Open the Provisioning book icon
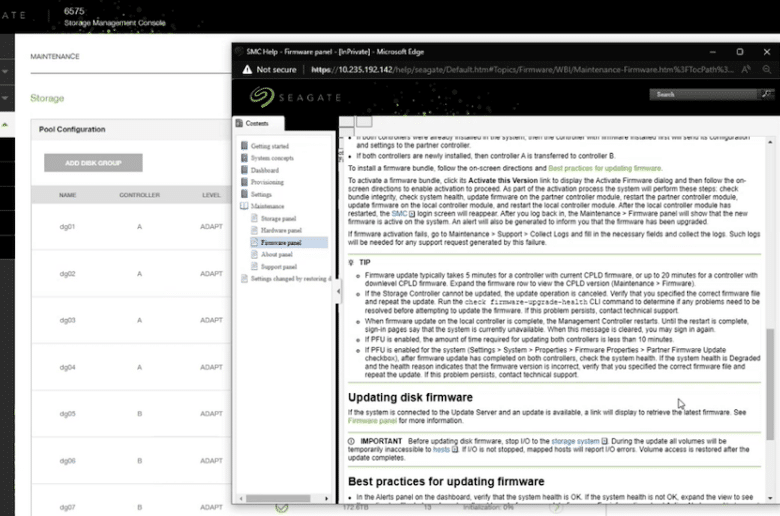780x516 pixels. tap(244, 182)
